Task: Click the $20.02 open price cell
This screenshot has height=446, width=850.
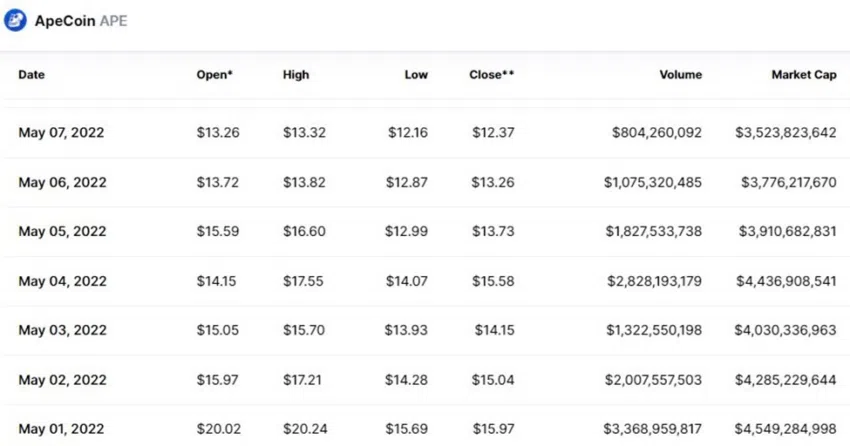Action: [x=218, y=429]
